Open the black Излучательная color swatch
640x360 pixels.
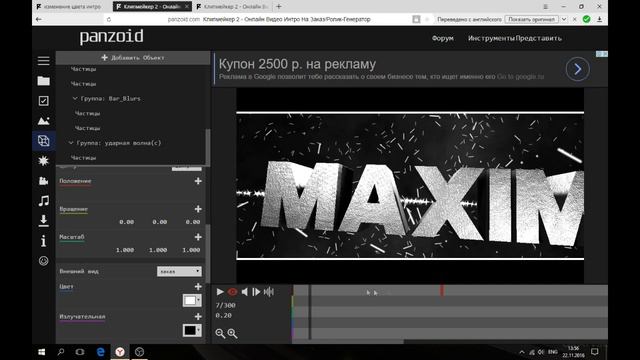192,330
